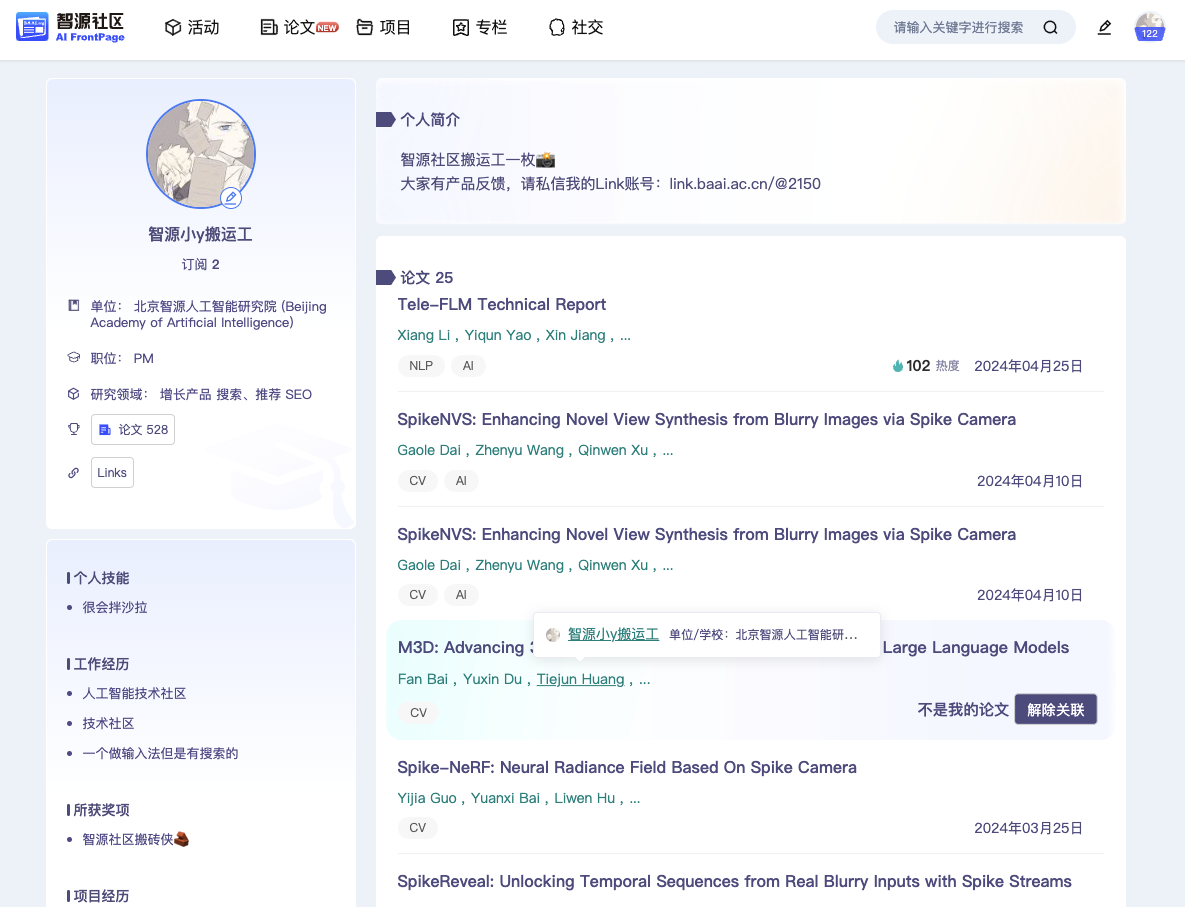Open the 专栏 navigation item
The width and height of the screenshot is (1185, 907).
[x=480, y=28]
